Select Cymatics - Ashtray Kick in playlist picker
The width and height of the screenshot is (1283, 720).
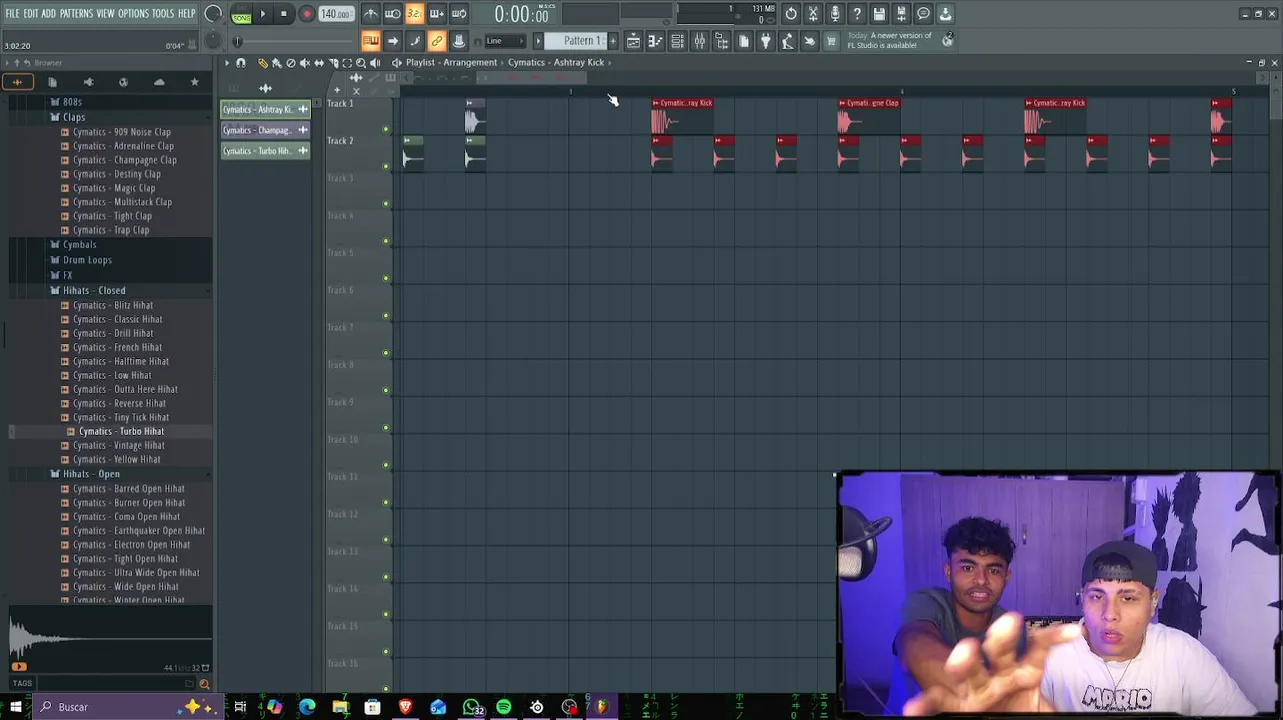click(265, 109)
